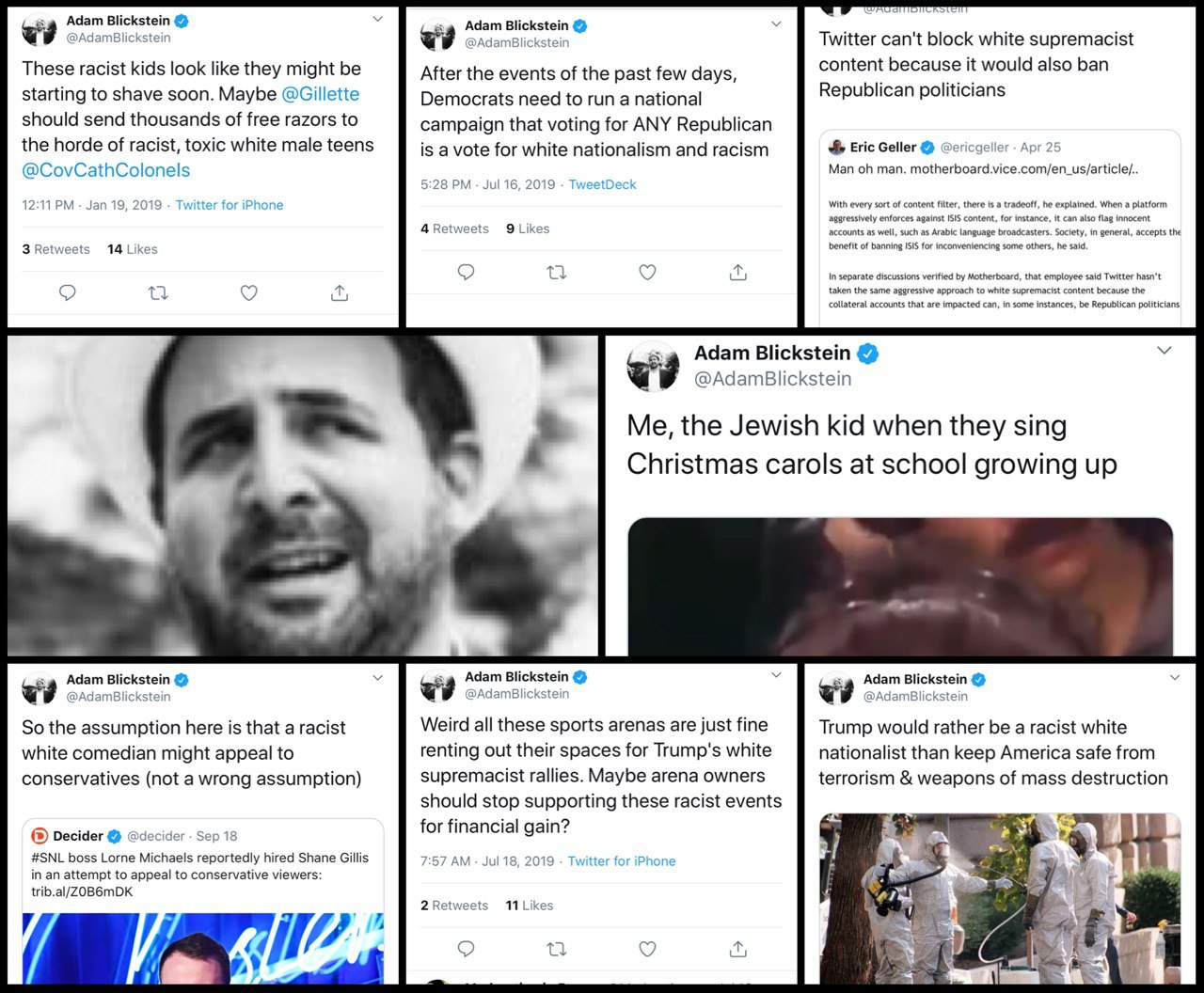
Task: Open dropdown on the racist comedian tweet
Action: click(x=377, y=677)
